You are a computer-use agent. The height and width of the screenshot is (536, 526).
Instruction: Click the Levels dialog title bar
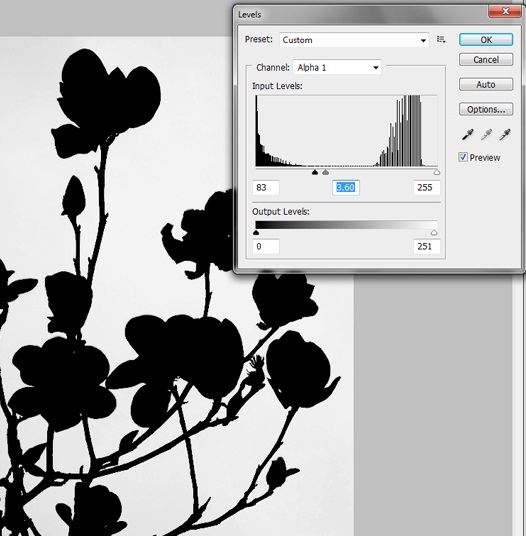click(362, 14)
